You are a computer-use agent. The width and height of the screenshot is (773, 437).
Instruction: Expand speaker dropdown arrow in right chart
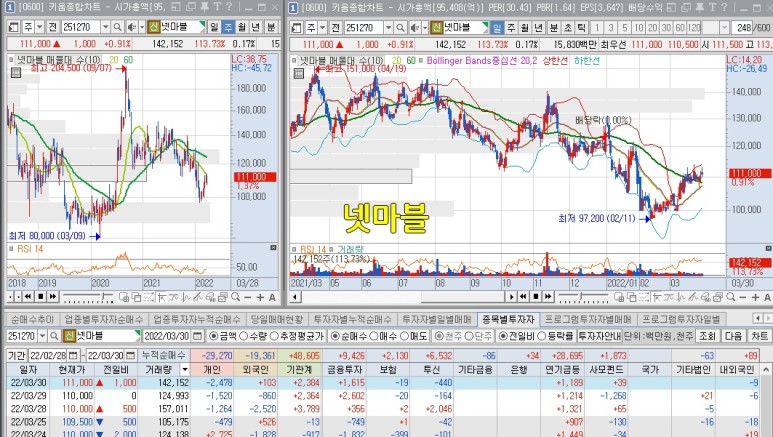[x=424, y=28]
